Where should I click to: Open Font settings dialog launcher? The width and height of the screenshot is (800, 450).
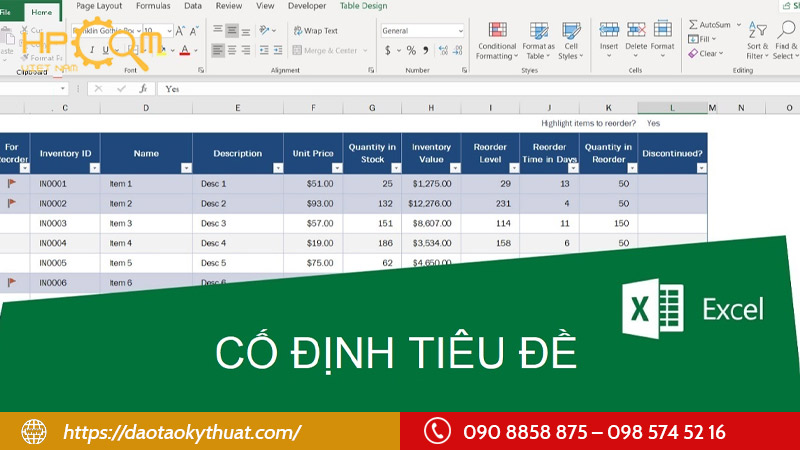pyautogui.click(x=201, y=70)
